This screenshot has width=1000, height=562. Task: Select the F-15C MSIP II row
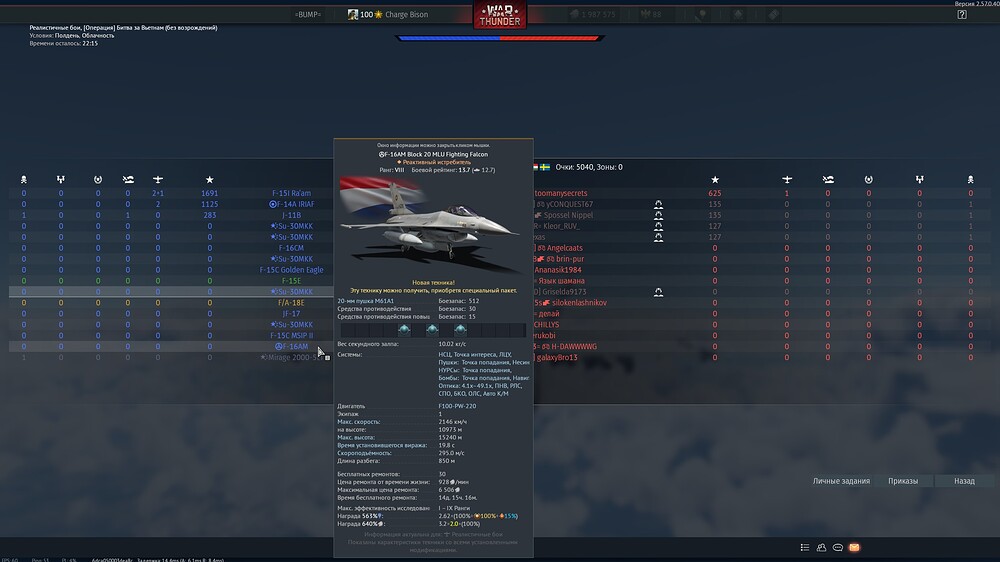point(171,336)
